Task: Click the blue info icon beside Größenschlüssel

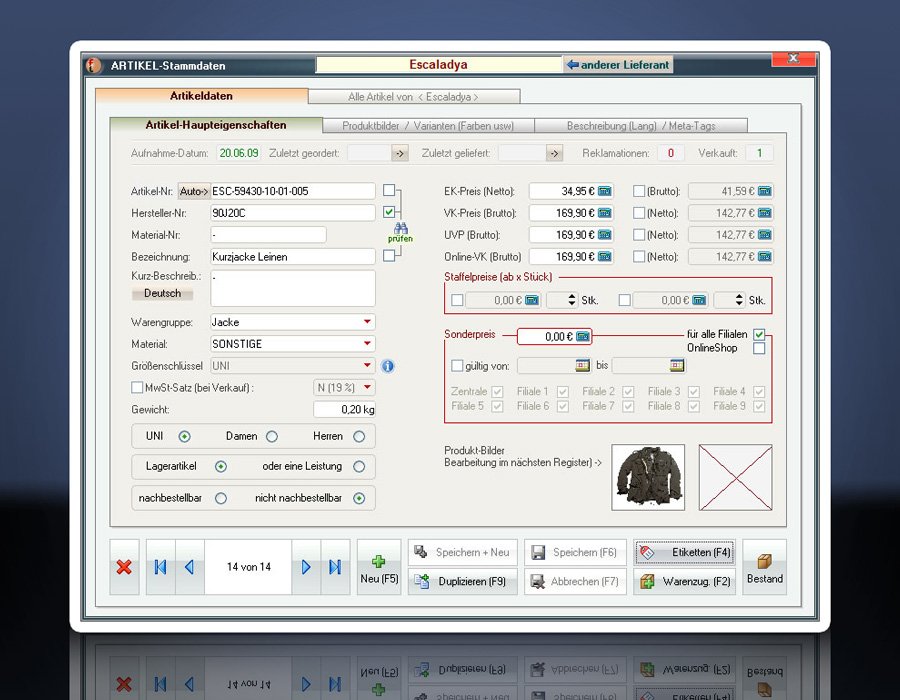Action: (387, 366)
